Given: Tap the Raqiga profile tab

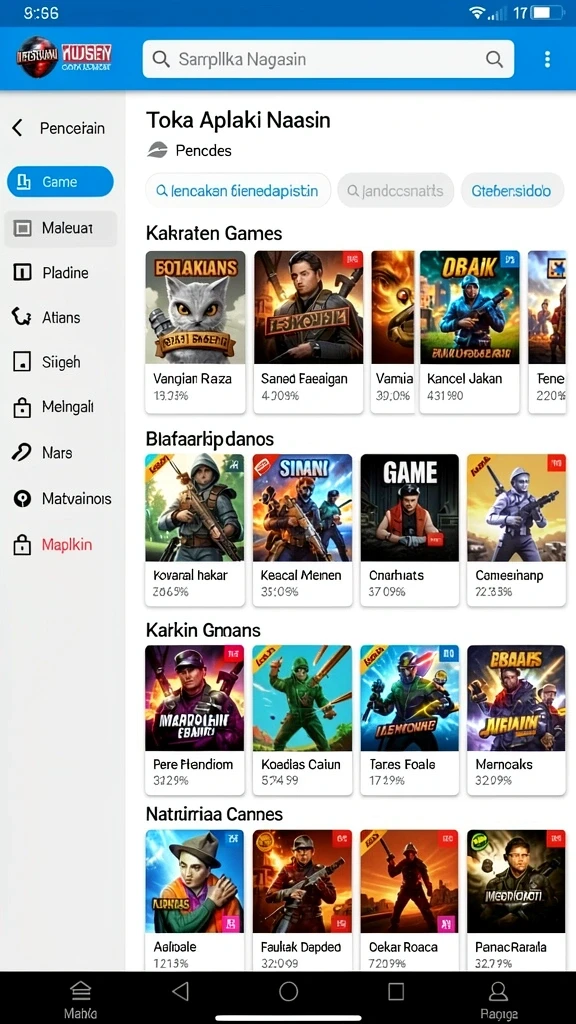Looking at the screenshot, I should coord(499,999).
